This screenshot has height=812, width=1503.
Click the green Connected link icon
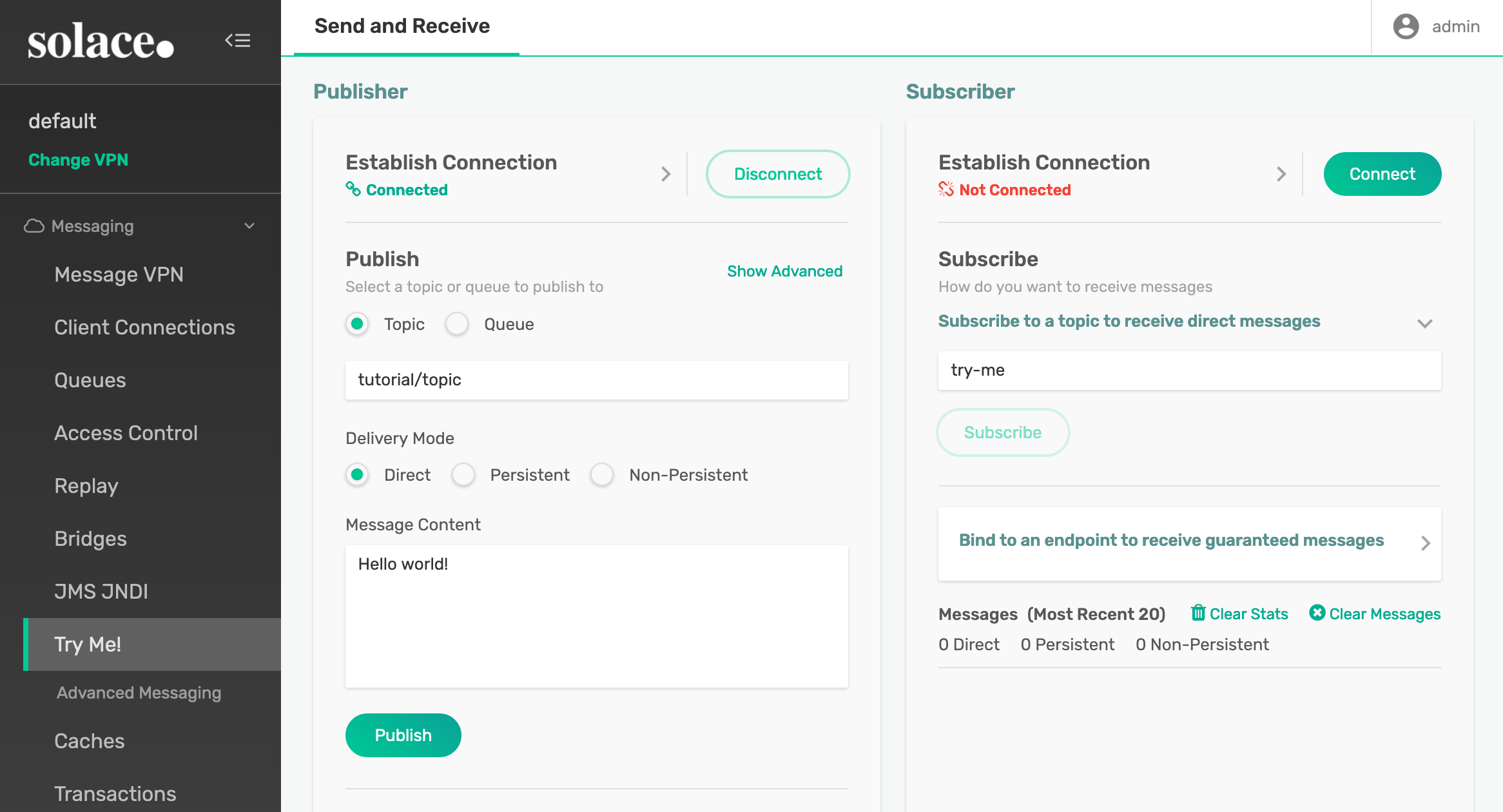pyautogui.click(x=353, y=189)
